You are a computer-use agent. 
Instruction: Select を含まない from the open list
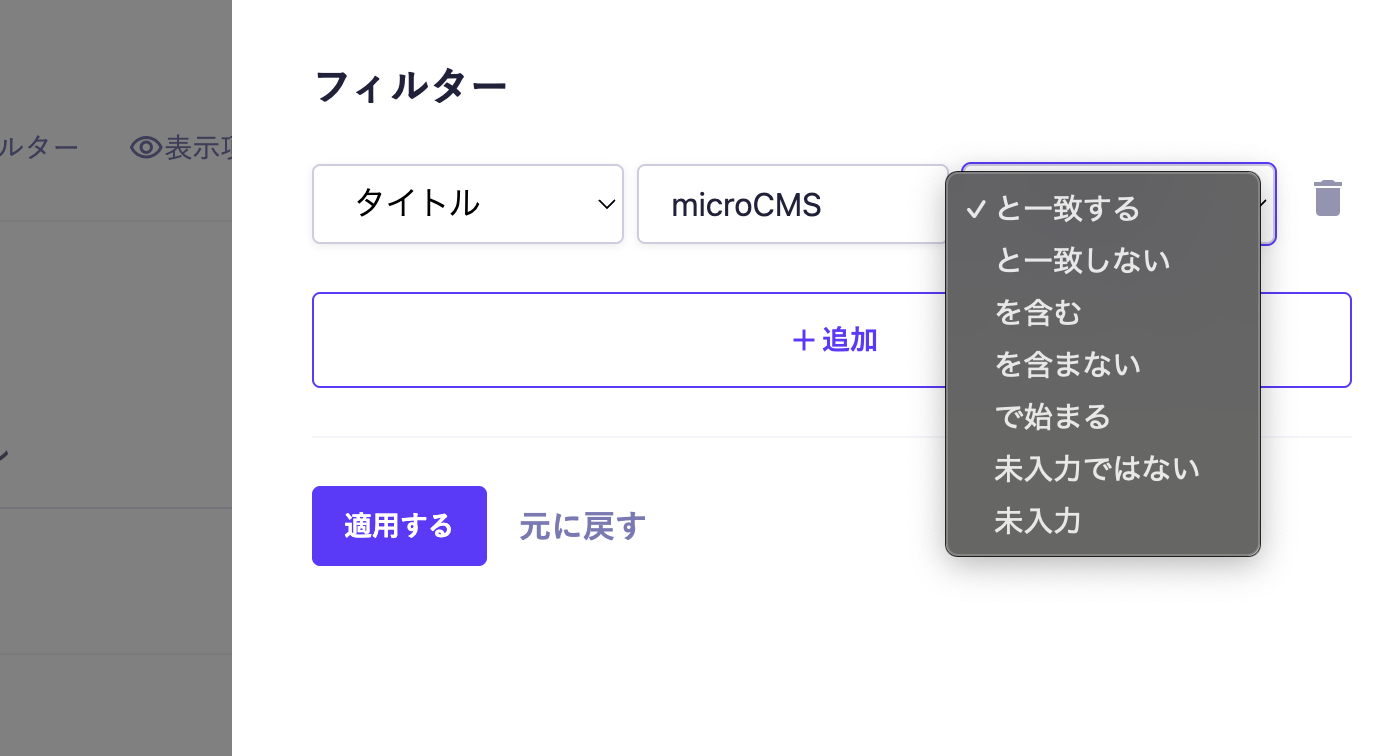pos(1068,364)
